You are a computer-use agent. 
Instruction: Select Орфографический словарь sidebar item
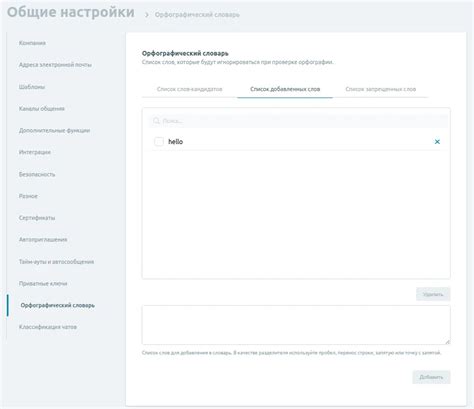tap(58, 305)
